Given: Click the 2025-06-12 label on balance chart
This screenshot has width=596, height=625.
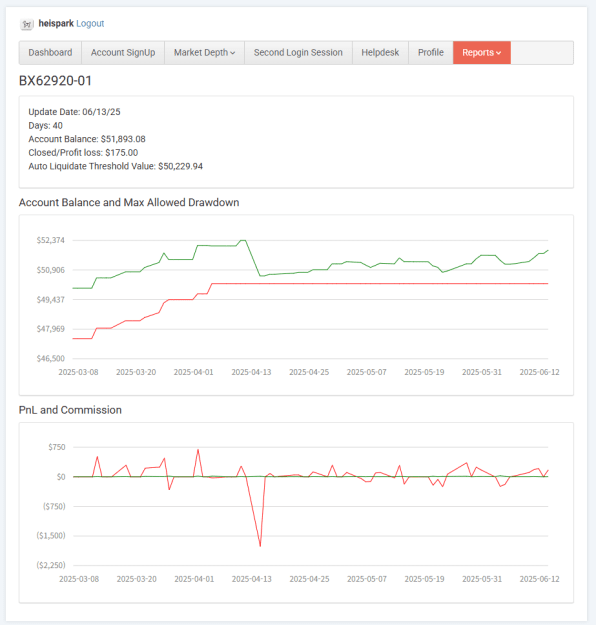Looking at the screenshot, I should click(539, 372).
